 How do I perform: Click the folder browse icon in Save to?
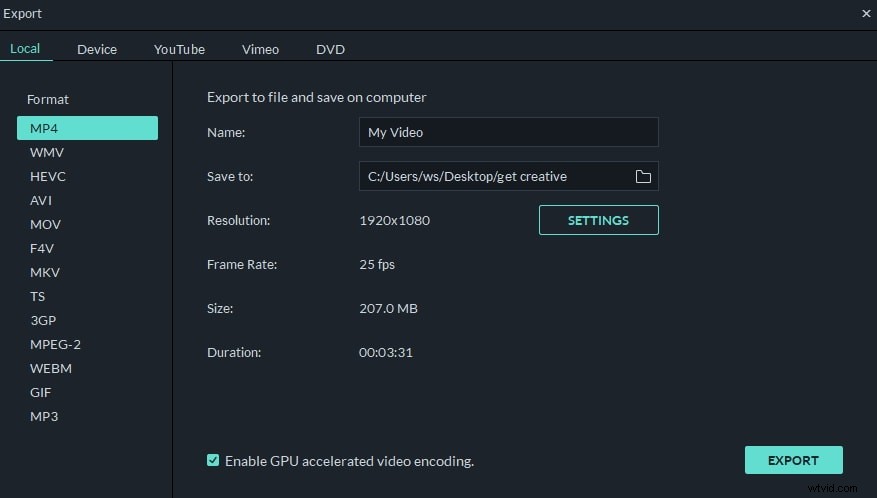(643, 177)
